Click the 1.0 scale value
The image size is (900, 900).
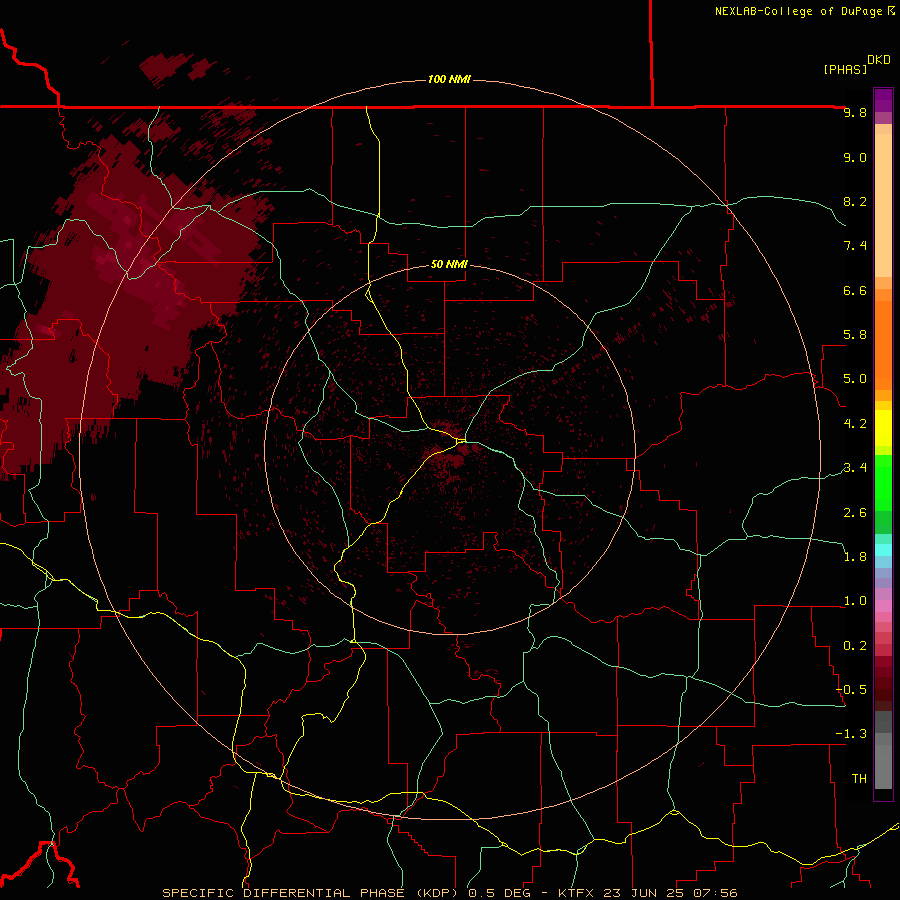point(855,601)
